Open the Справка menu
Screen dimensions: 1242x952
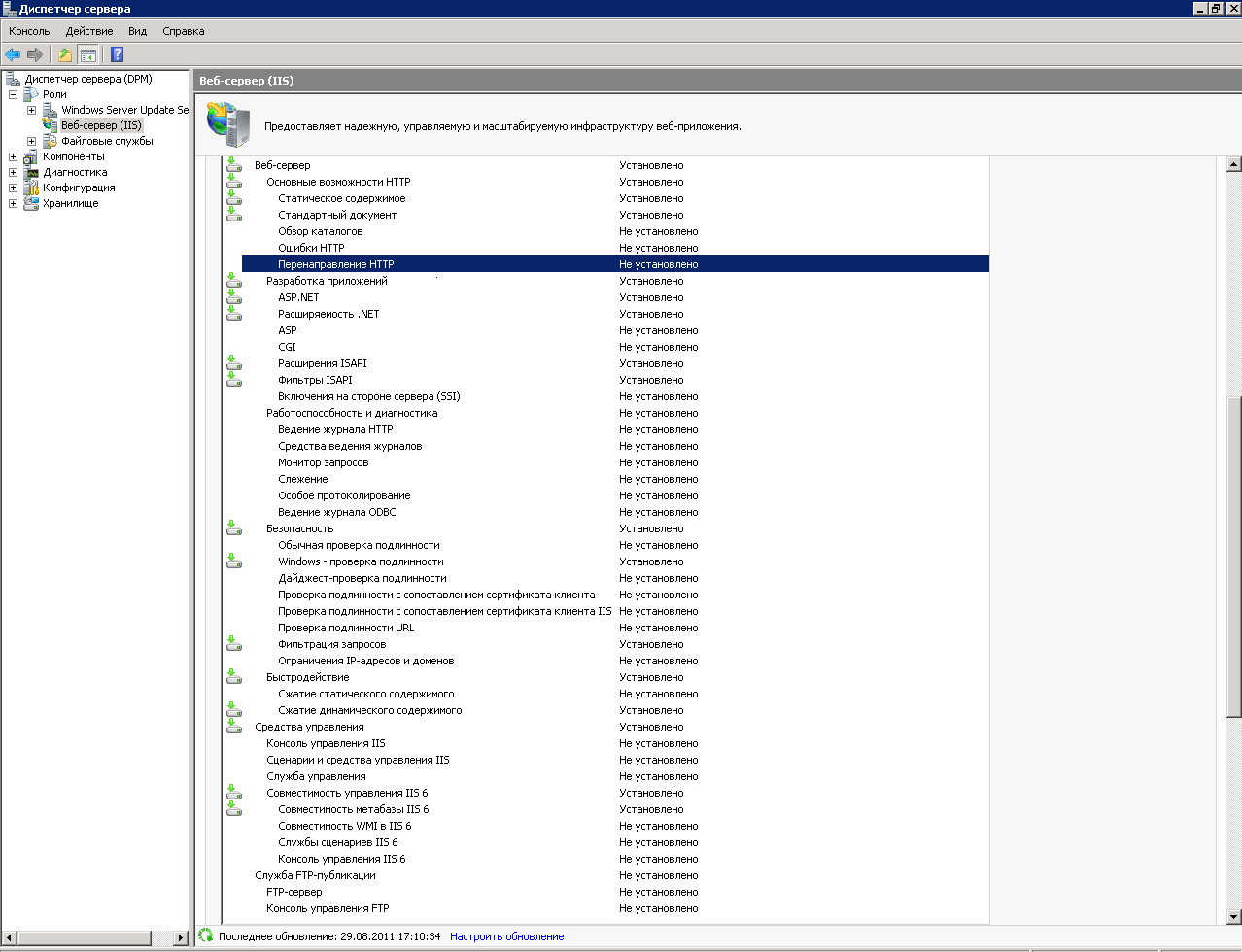pos(184,31)
